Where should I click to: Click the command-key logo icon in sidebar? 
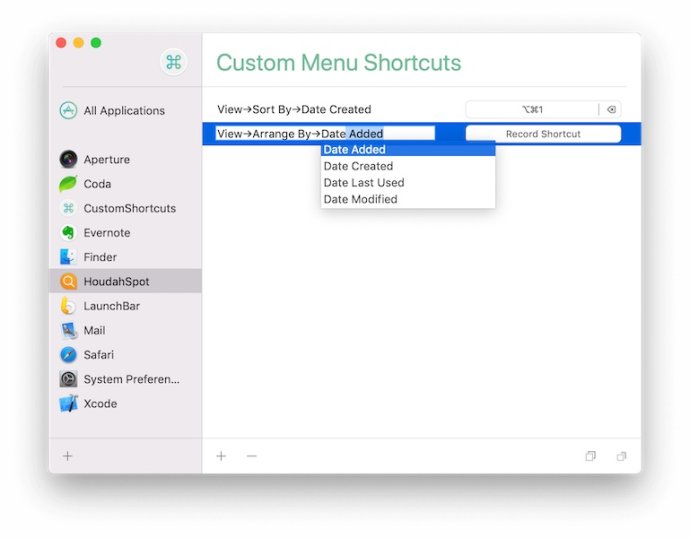point(174,62)
